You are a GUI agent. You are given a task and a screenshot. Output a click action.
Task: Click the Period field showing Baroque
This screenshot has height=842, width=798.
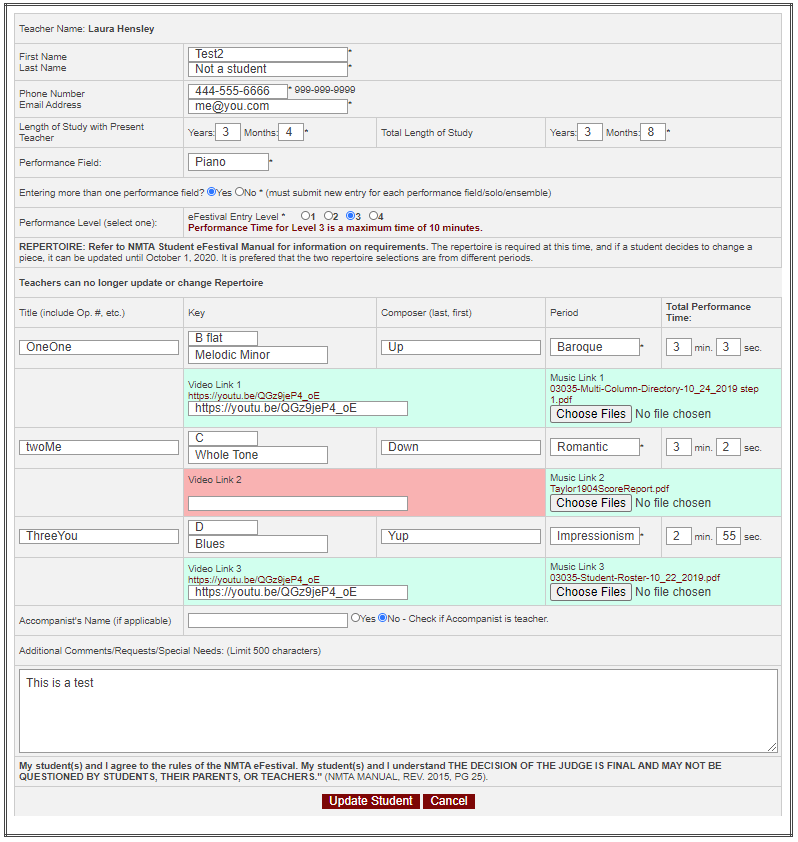point(595,347)
